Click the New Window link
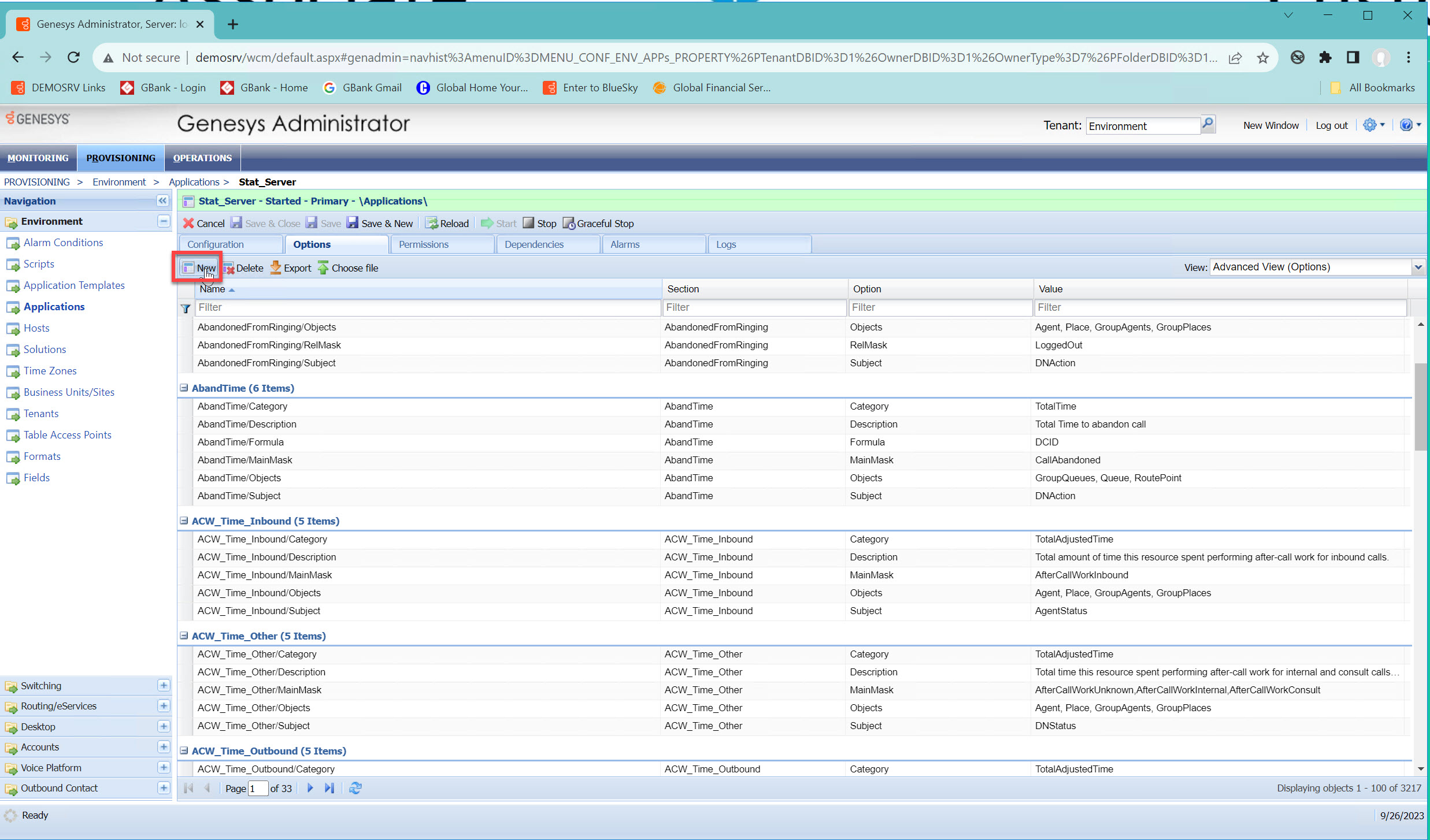The width and height of the screenshot is (1430, 840). click(x=1270, y=125)
